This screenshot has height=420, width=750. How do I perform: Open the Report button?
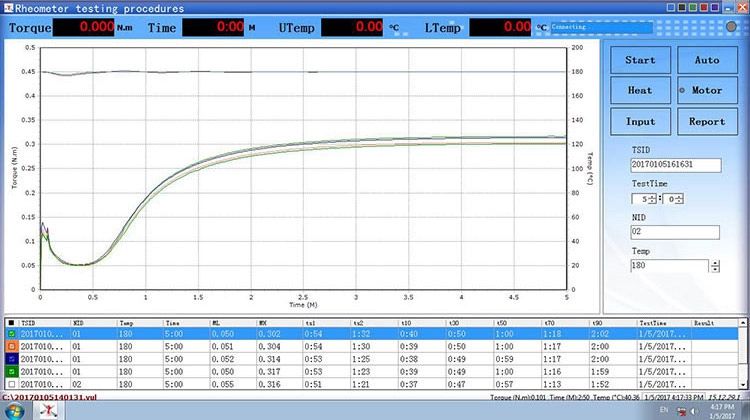point(706,121)
